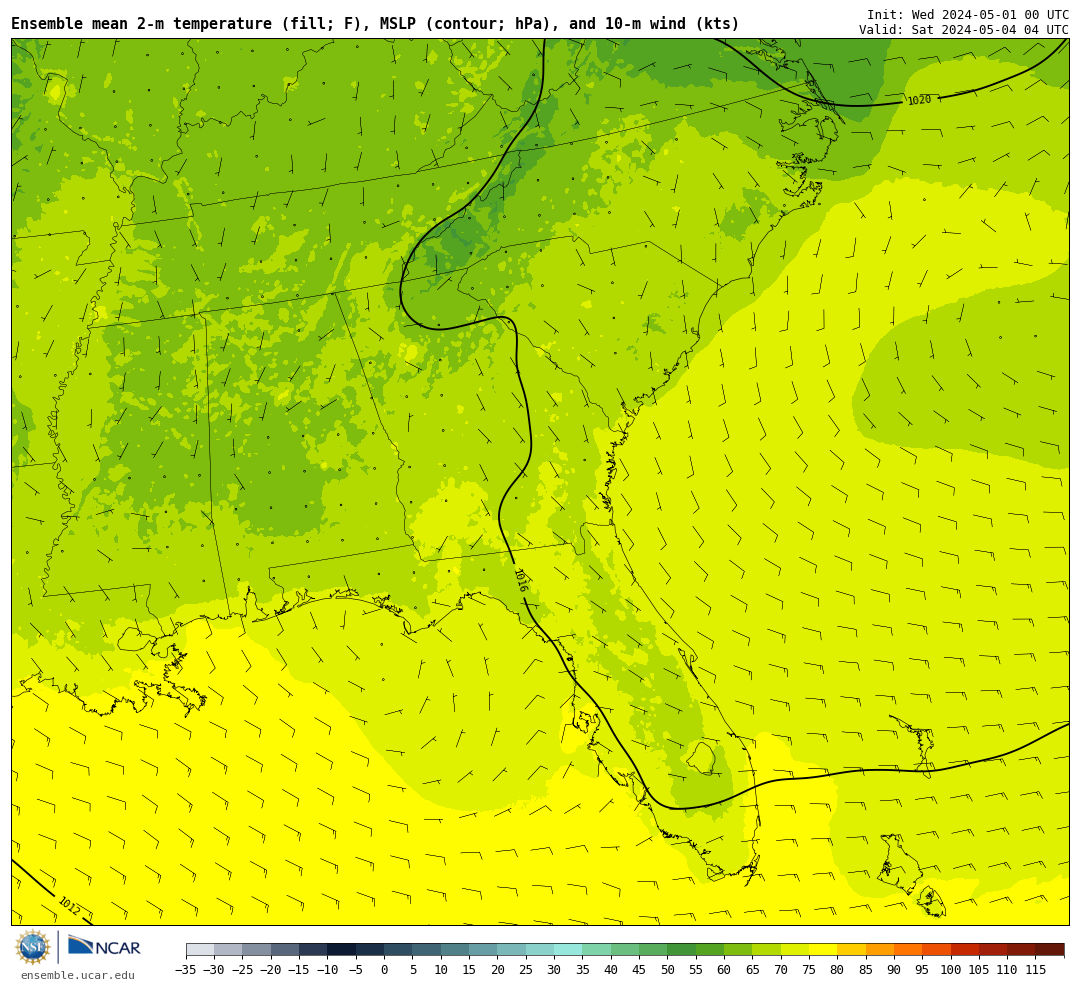Open the ensemble.ucar.edu link text

click(x=78, y=975)
